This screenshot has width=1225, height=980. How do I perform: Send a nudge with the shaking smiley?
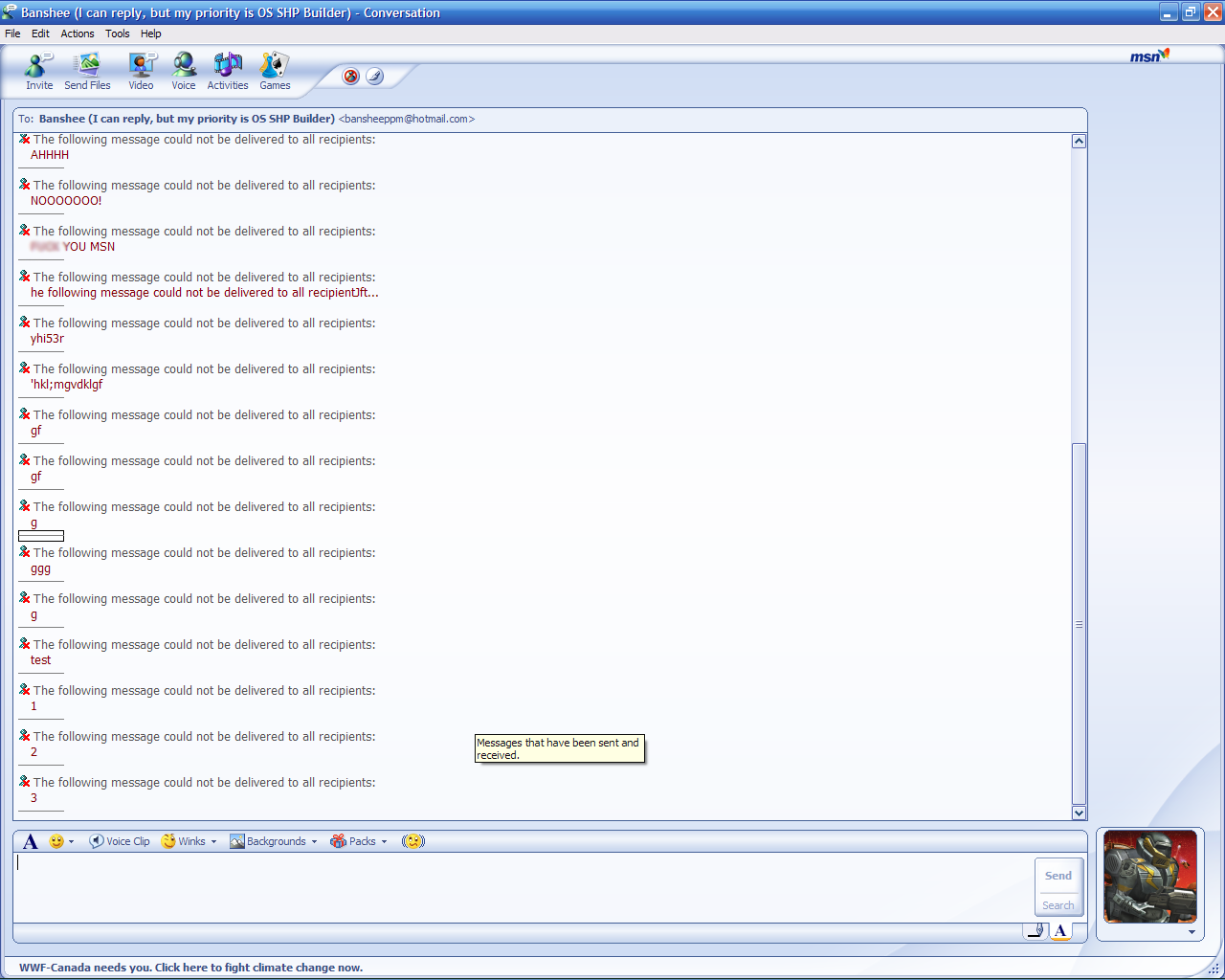tap(412, 841)
